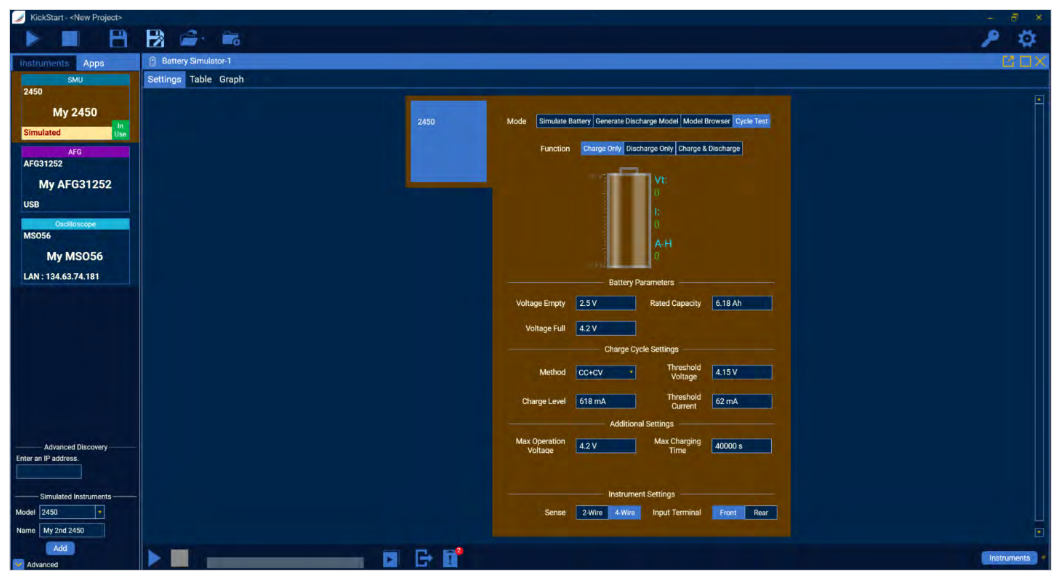Click the export arrow icon in bottom bar

pos(423,558)
